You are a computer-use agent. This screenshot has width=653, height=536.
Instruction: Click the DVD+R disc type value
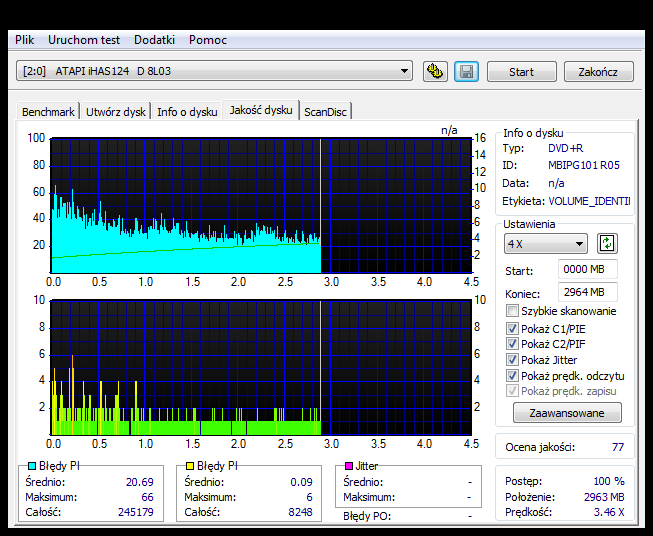pos(565,148)
